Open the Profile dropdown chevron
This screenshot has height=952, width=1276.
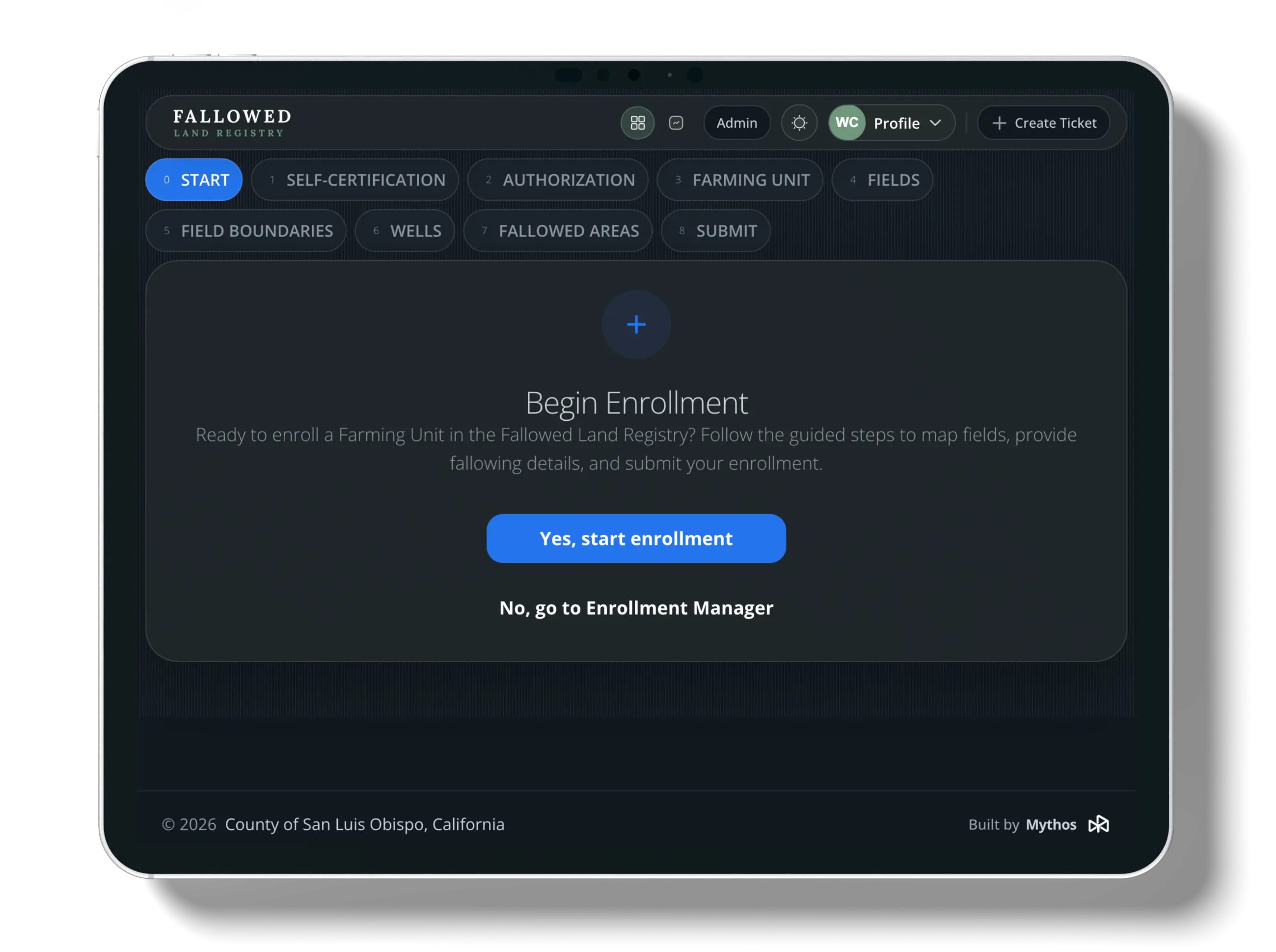point(934,123)
